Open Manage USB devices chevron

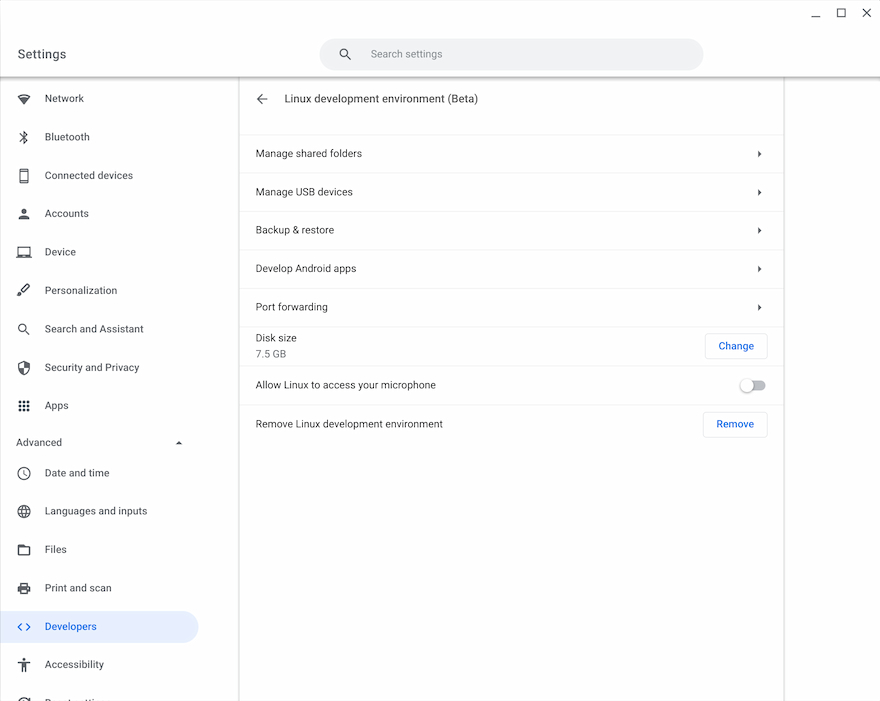[759, 193]
